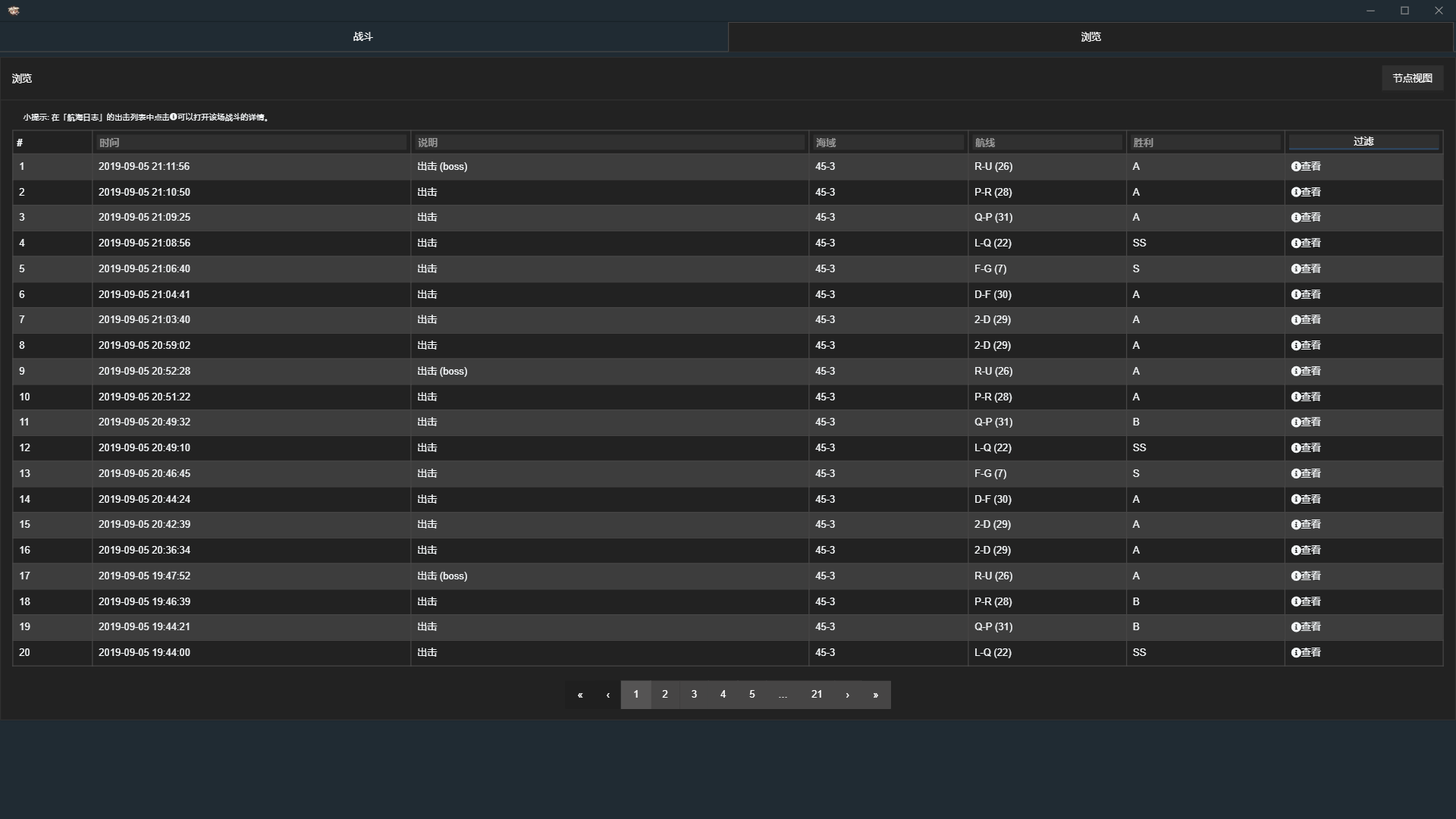This screenshot has width=1456, height=819.
Task: Click the 过滤 filter header button
Action: pos(1363,142)
